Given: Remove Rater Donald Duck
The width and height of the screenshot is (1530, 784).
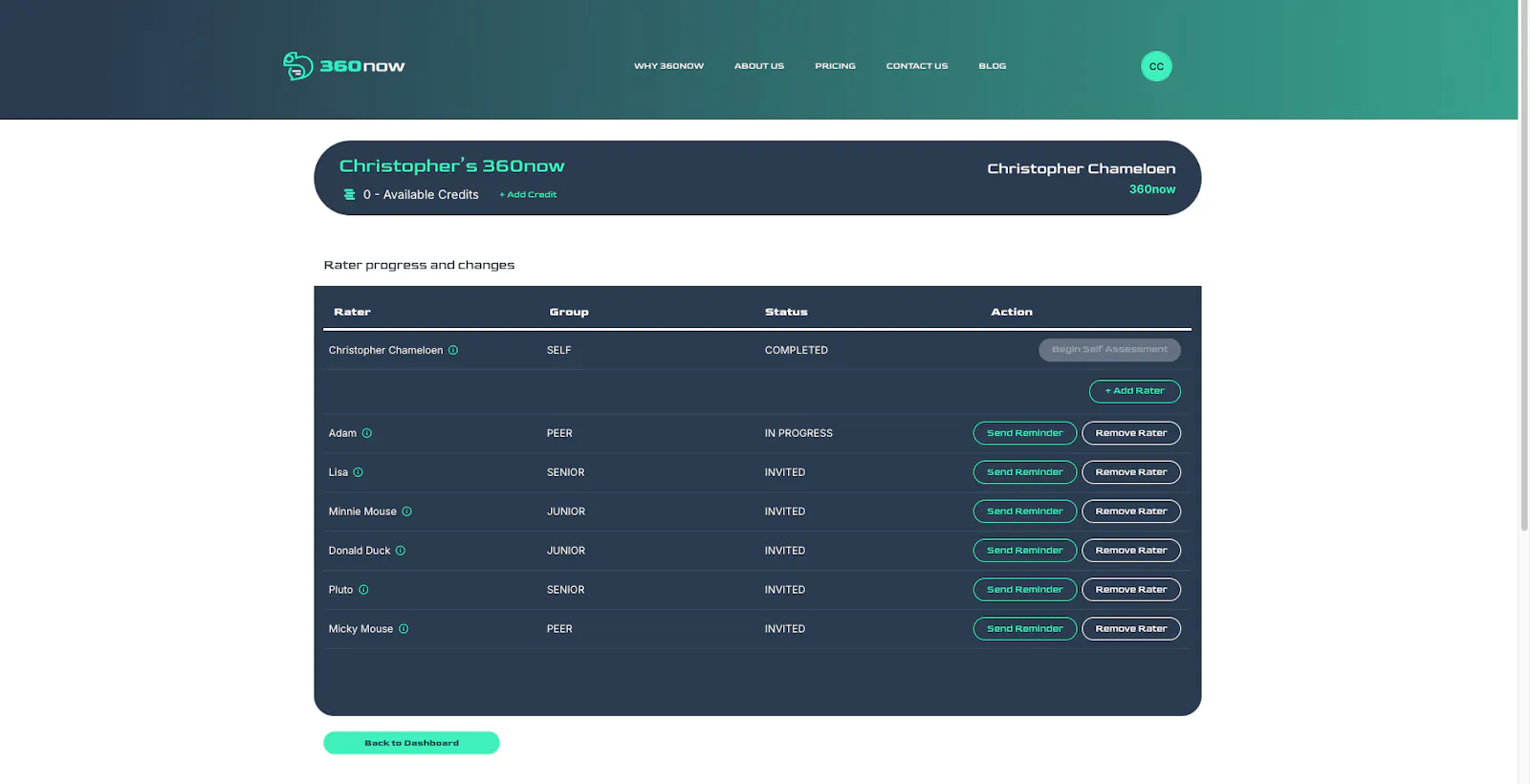Looking at the screenshot, I should [1131, 551].
